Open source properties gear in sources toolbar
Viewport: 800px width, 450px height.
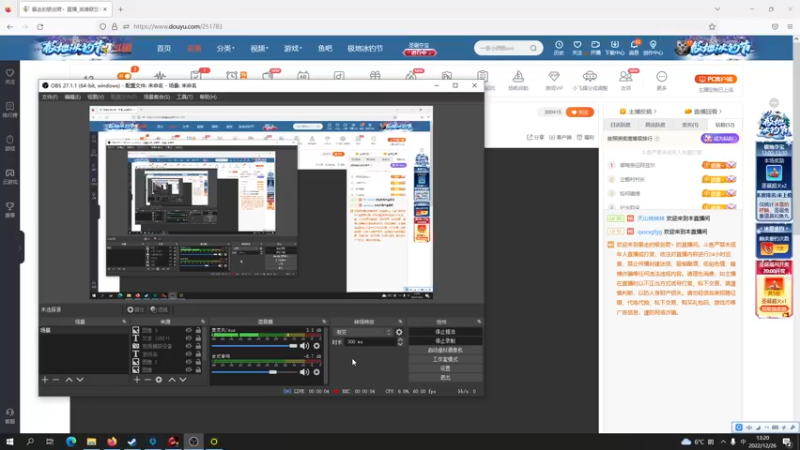(x=159, y=380)
